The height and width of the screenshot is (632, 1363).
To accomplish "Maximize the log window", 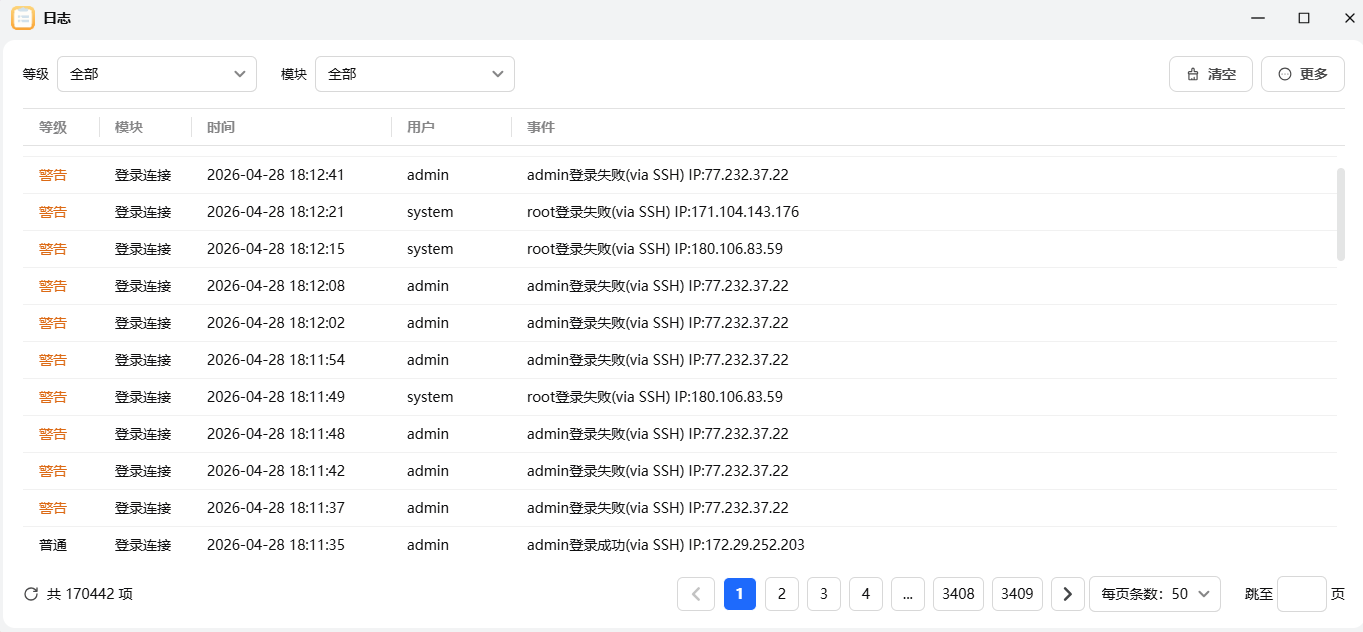I will click(x=1304, y=18).
